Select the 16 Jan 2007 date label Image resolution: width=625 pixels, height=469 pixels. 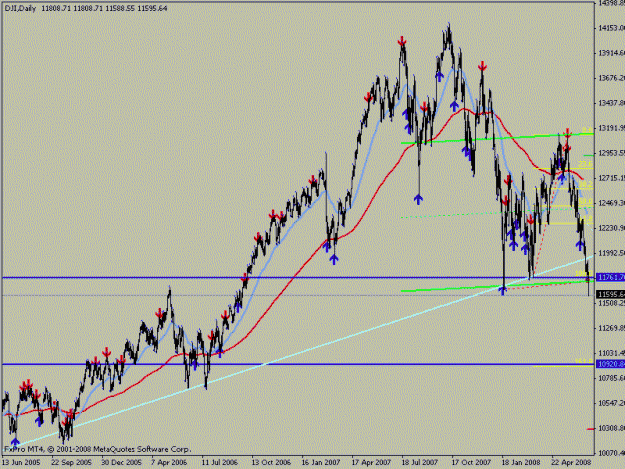(320, 463)
